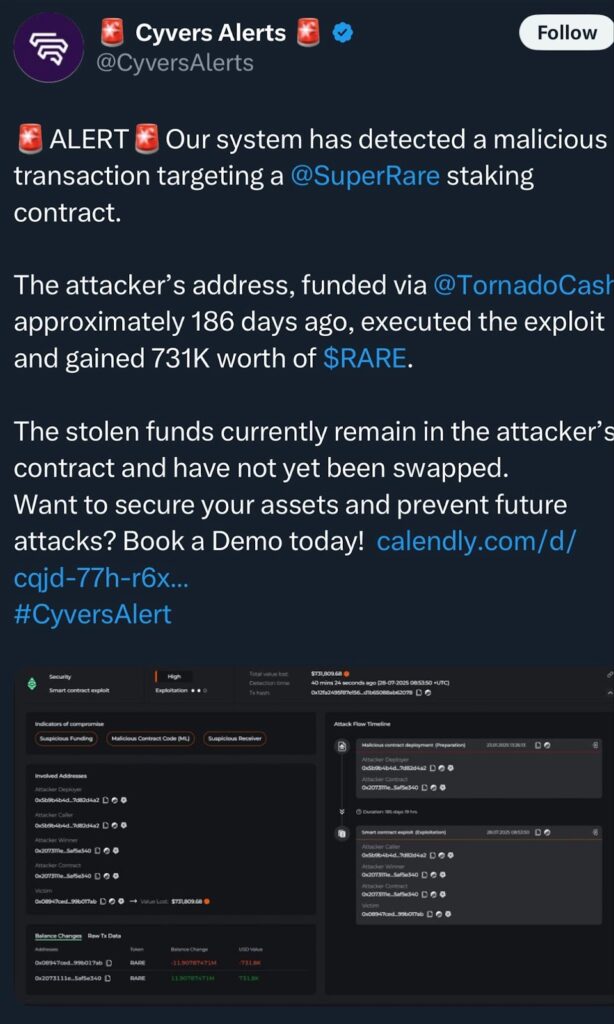The height and width of the screenshot is (1024, 614).
Task: Switch to the Balance Changes tab
Action: tap(58, 936)
